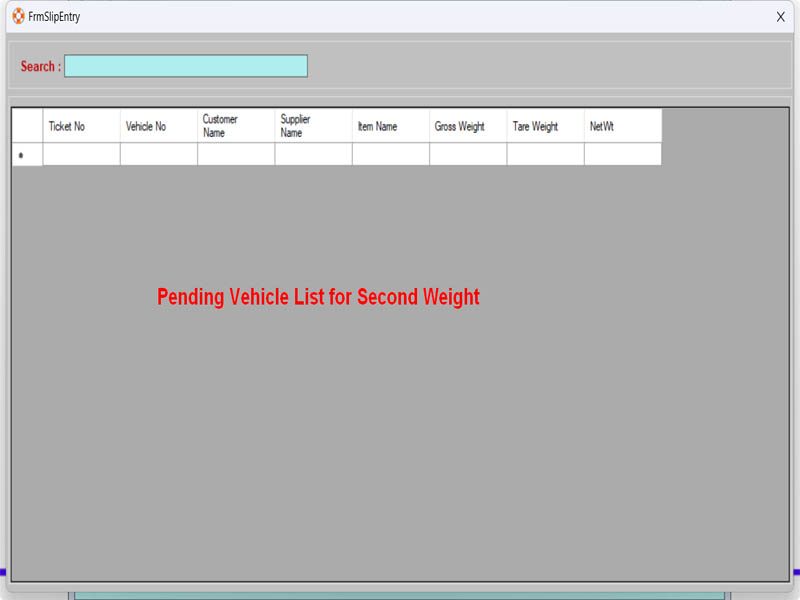Click the empty Gross Weight cell
This screenshot has height=600, width=800.
468,155
